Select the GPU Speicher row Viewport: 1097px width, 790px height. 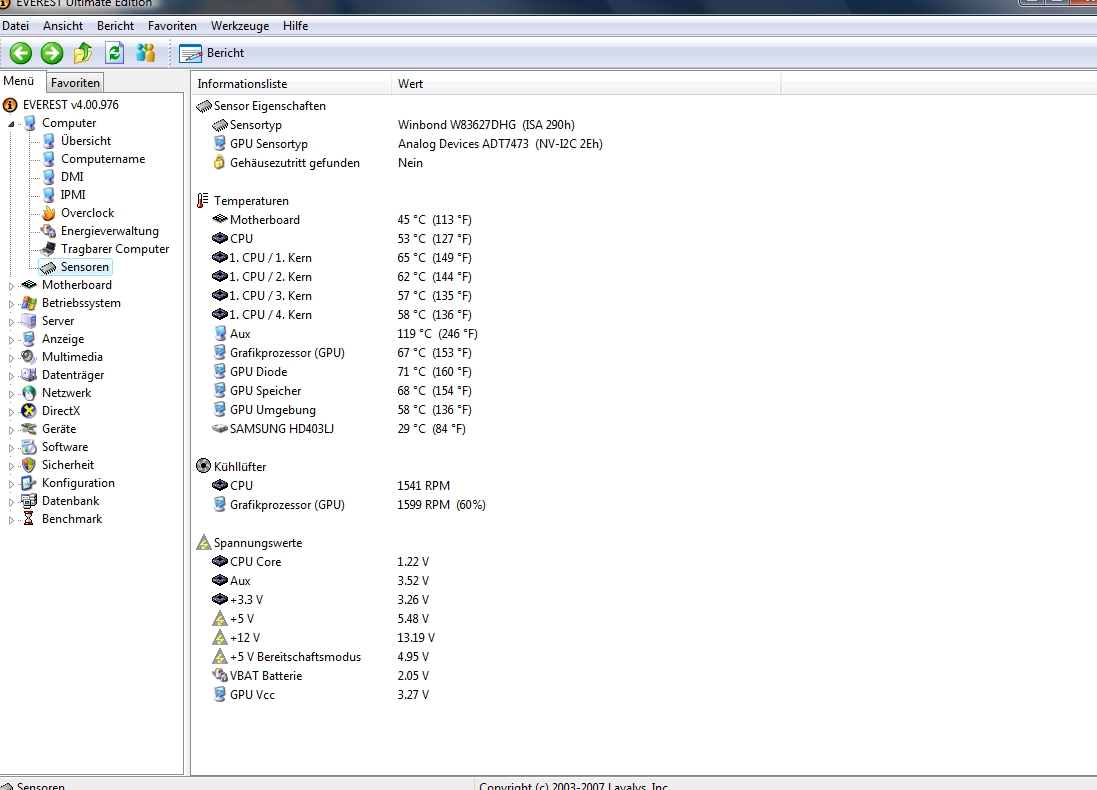[343, 391]
